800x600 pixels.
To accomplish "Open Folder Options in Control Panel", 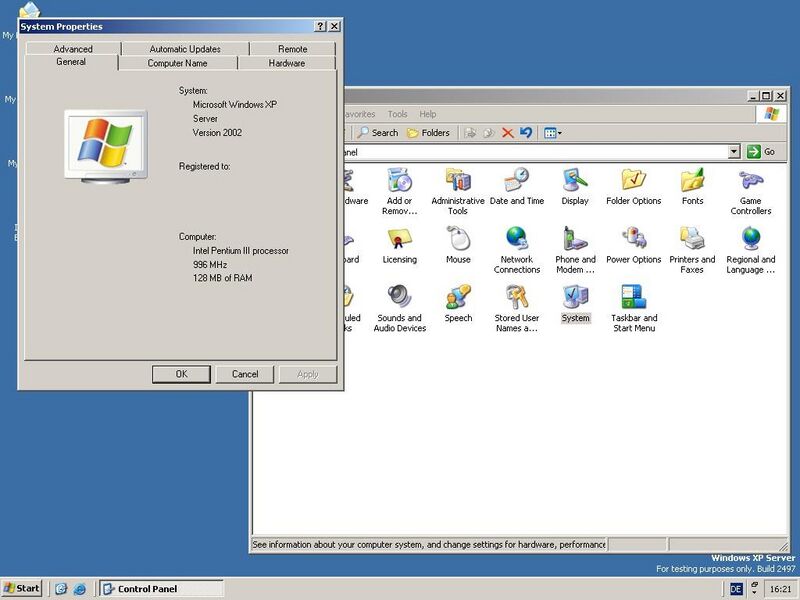I will tap(633, 181).
